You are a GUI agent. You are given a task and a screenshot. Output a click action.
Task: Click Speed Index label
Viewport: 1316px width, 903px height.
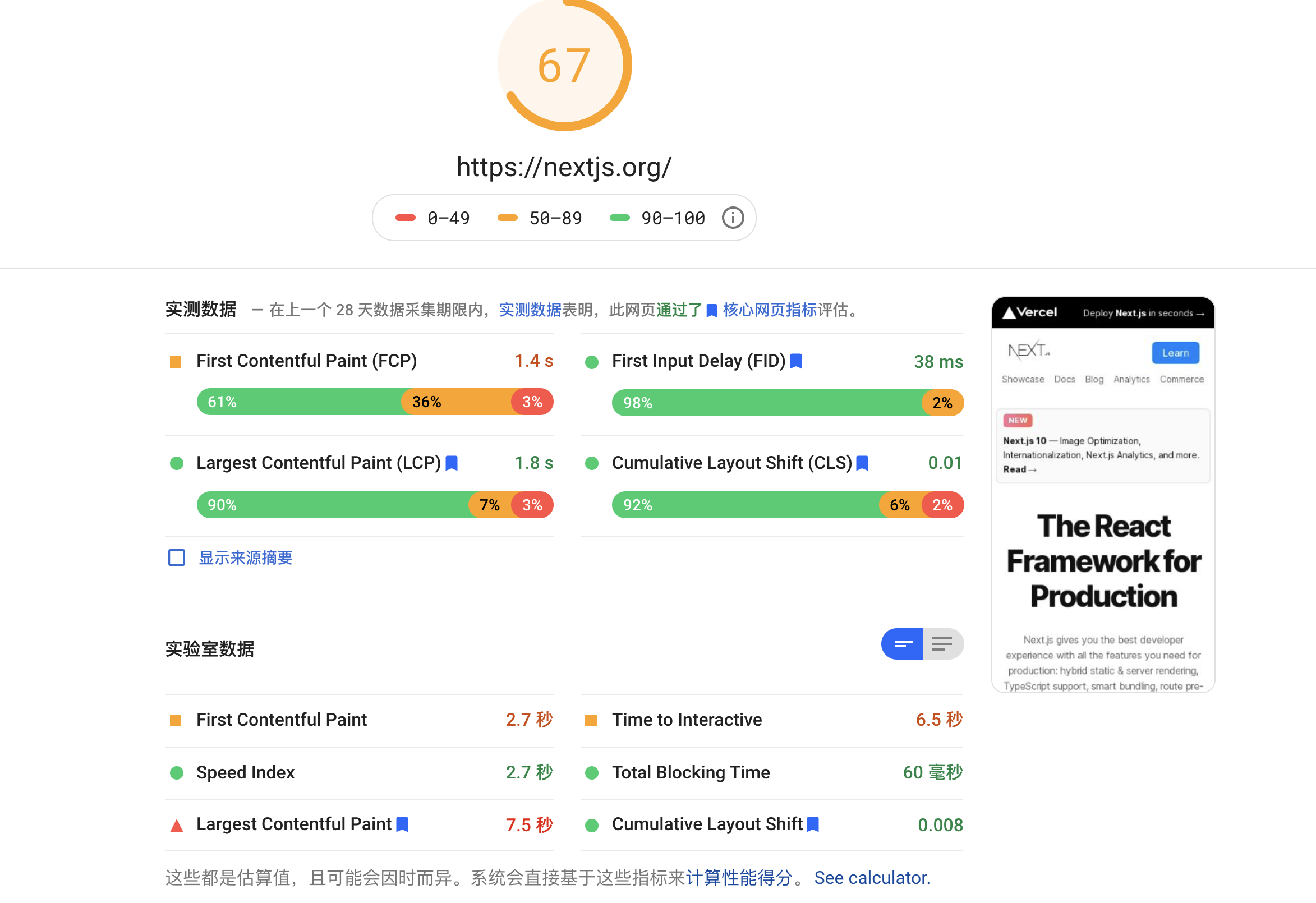coord(245,772)
